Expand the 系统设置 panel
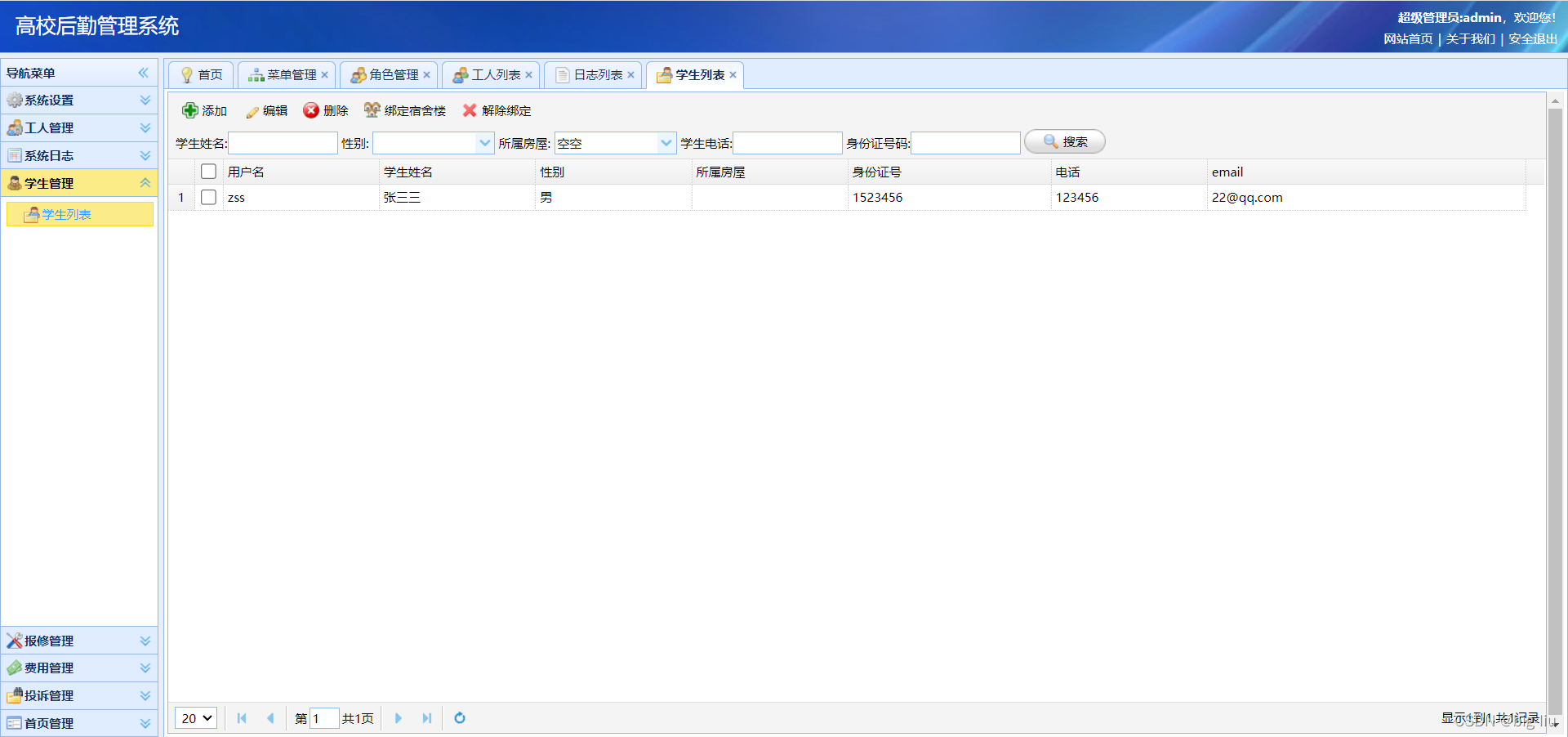This screenshot has height=737, width=1568. (145, 100)
